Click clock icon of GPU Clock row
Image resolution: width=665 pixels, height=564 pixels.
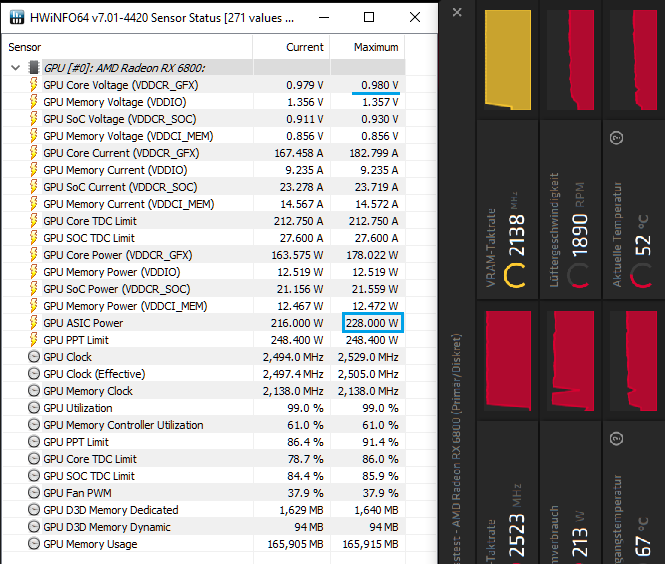click(34, 357)
